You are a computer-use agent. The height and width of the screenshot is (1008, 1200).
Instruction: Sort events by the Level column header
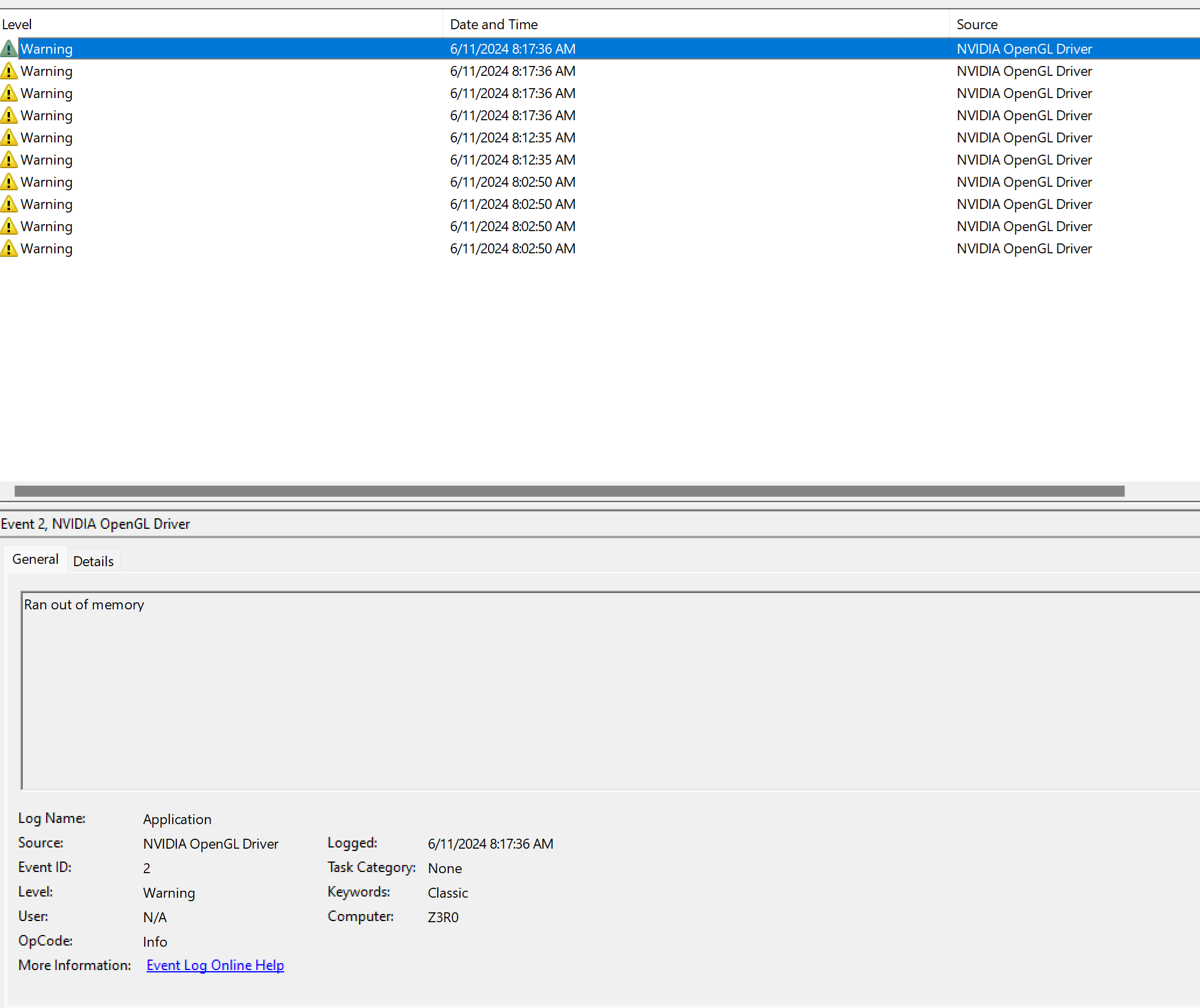(x=221, y=25)
